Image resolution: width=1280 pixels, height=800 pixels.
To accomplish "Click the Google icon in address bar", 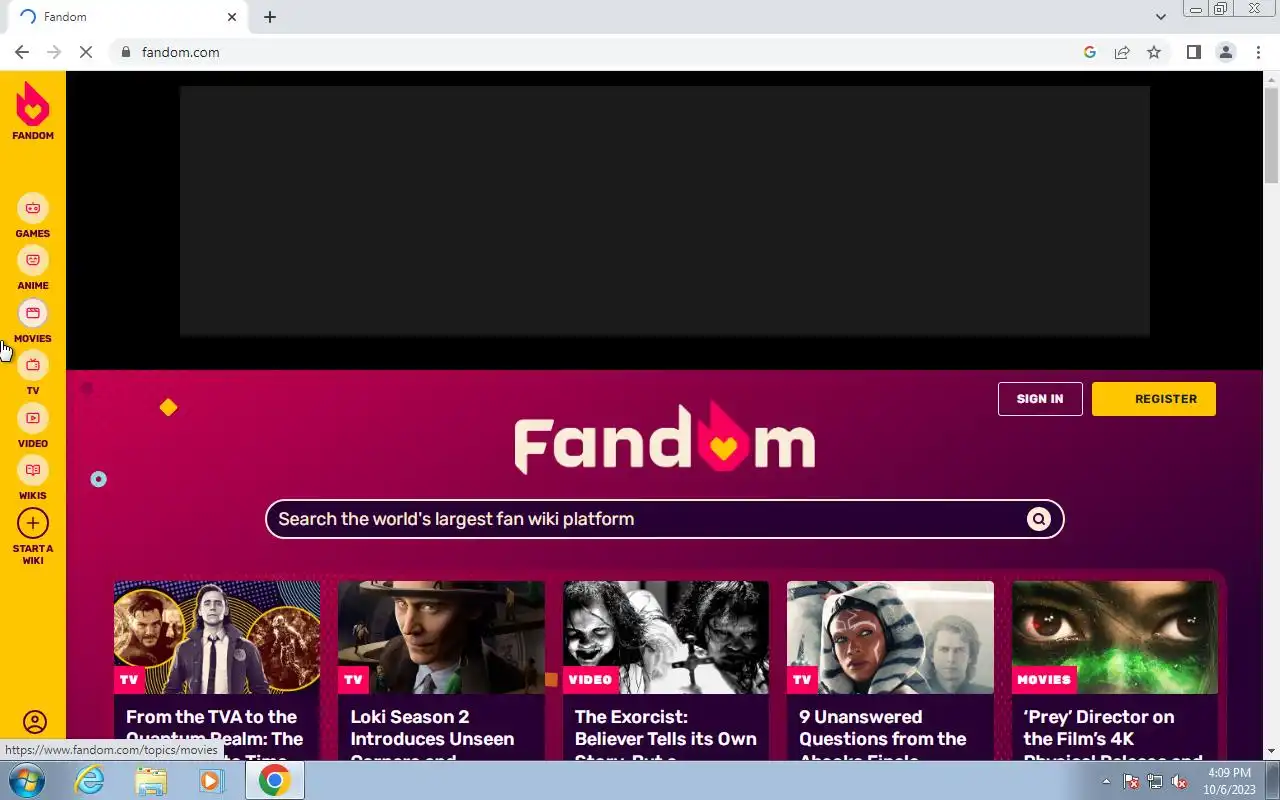I will point(1090,52).
